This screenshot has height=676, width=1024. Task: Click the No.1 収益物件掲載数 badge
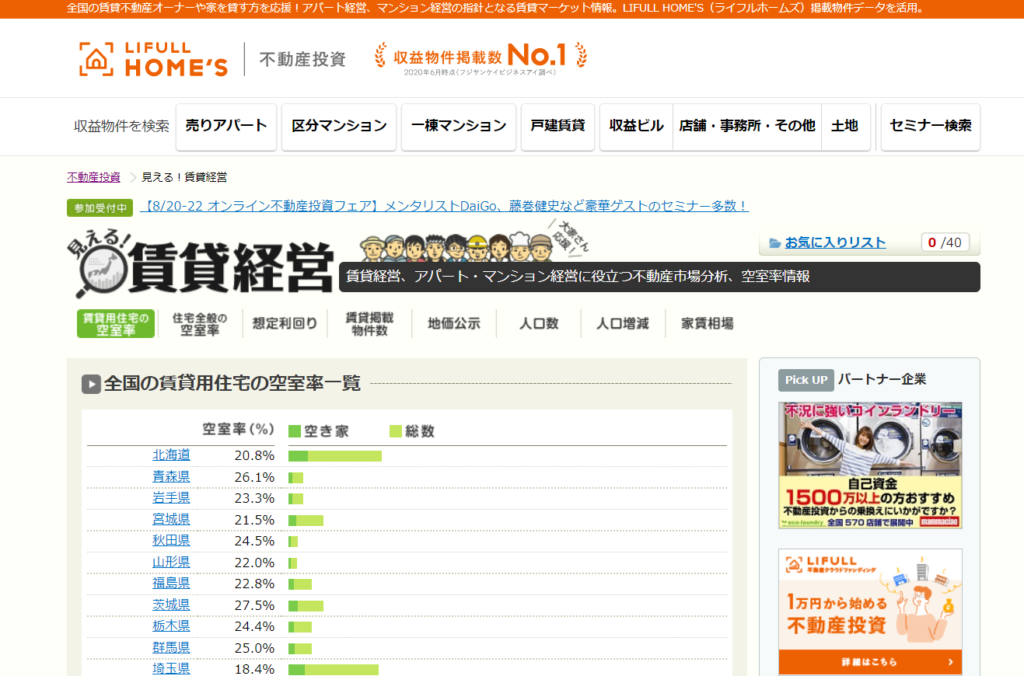[481, 56]
